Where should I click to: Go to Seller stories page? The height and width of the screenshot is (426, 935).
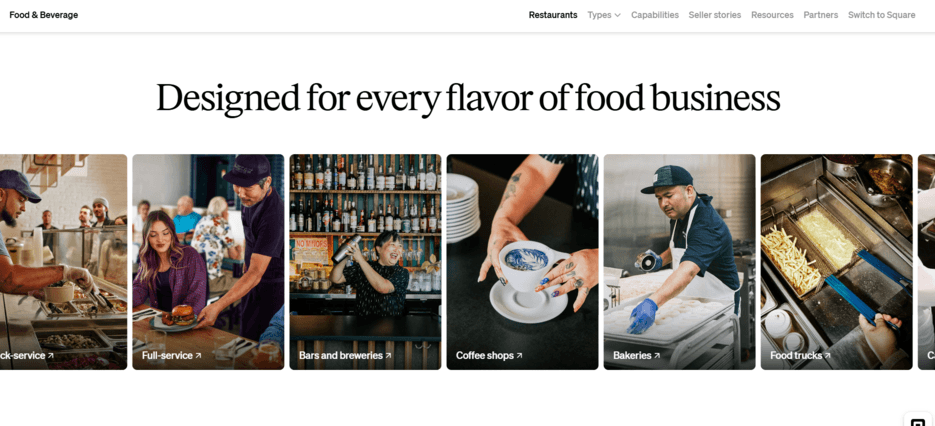[714, 15]
